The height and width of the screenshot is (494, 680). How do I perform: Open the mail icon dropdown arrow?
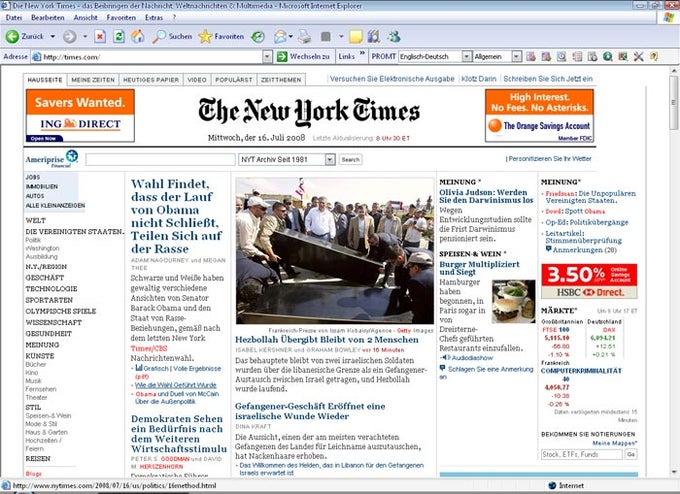coord(291,37)
